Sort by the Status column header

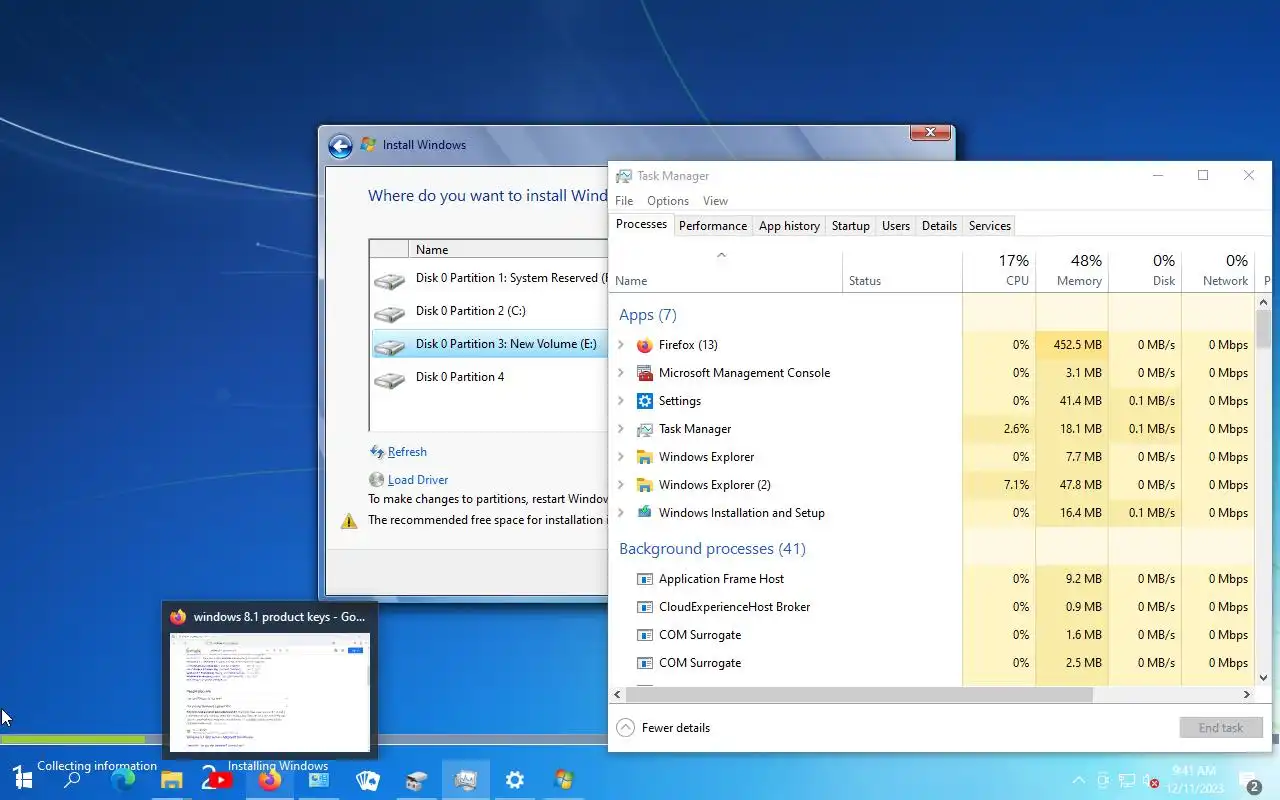point(902,270)
